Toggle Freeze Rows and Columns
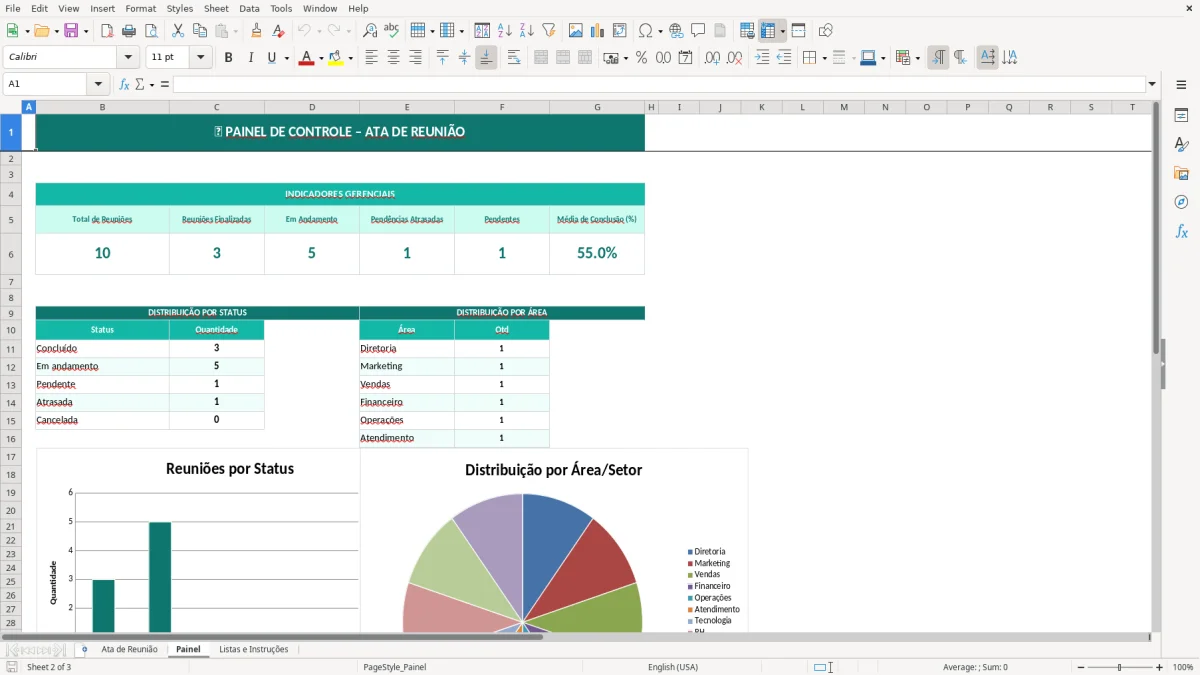 pyautogui.click(x=768, y=31)
